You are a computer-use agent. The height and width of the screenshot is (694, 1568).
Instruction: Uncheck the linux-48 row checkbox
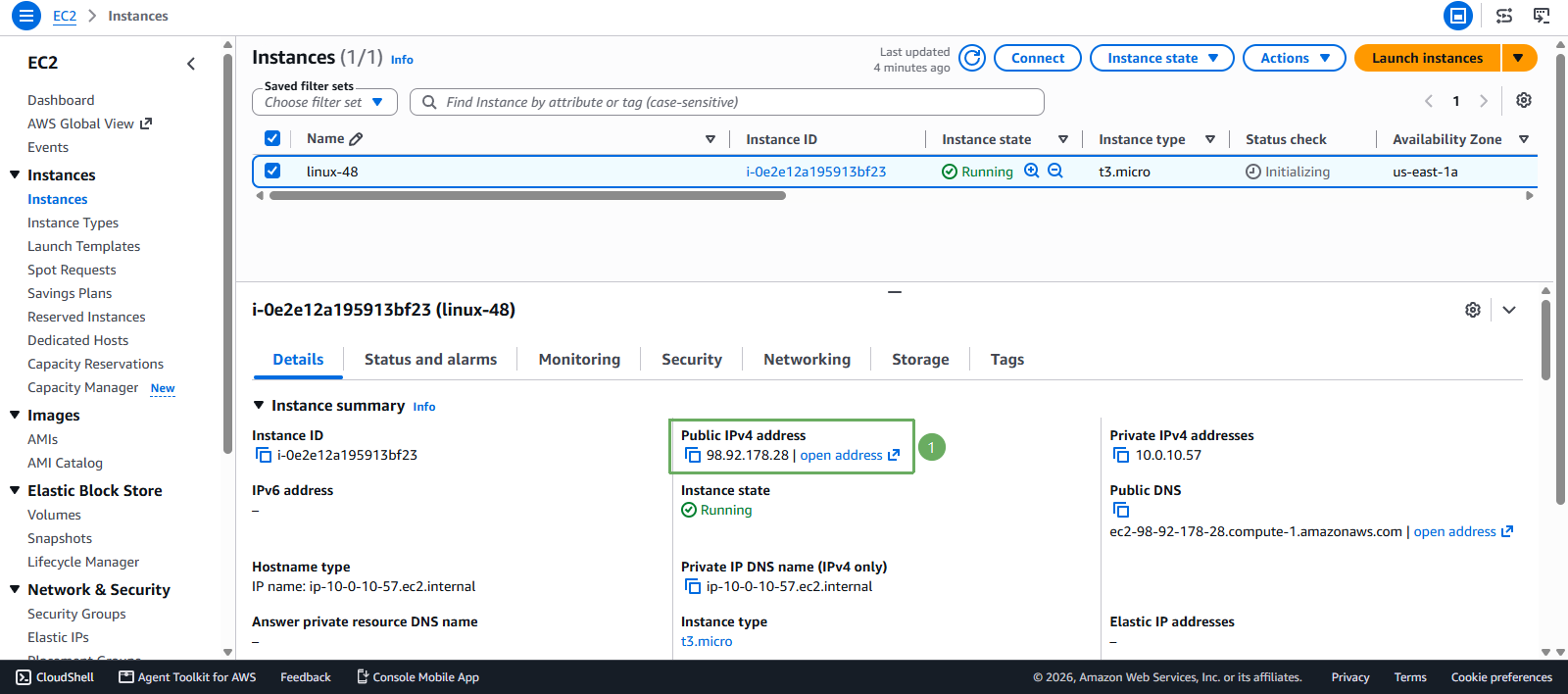pos(272,171)
